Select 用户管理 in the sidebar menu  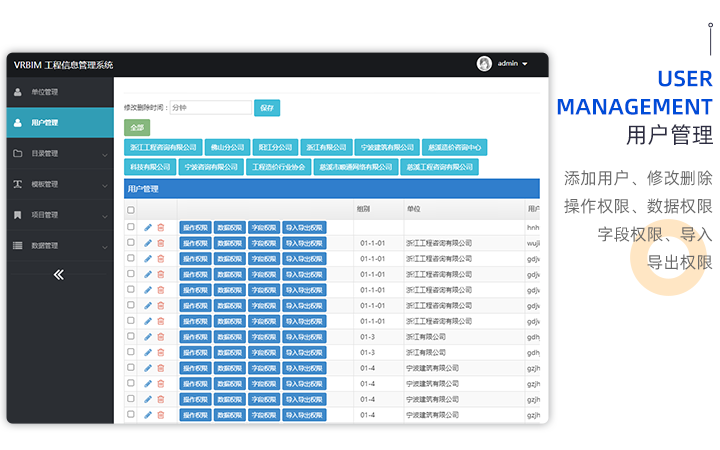click(x=45, y=123)
